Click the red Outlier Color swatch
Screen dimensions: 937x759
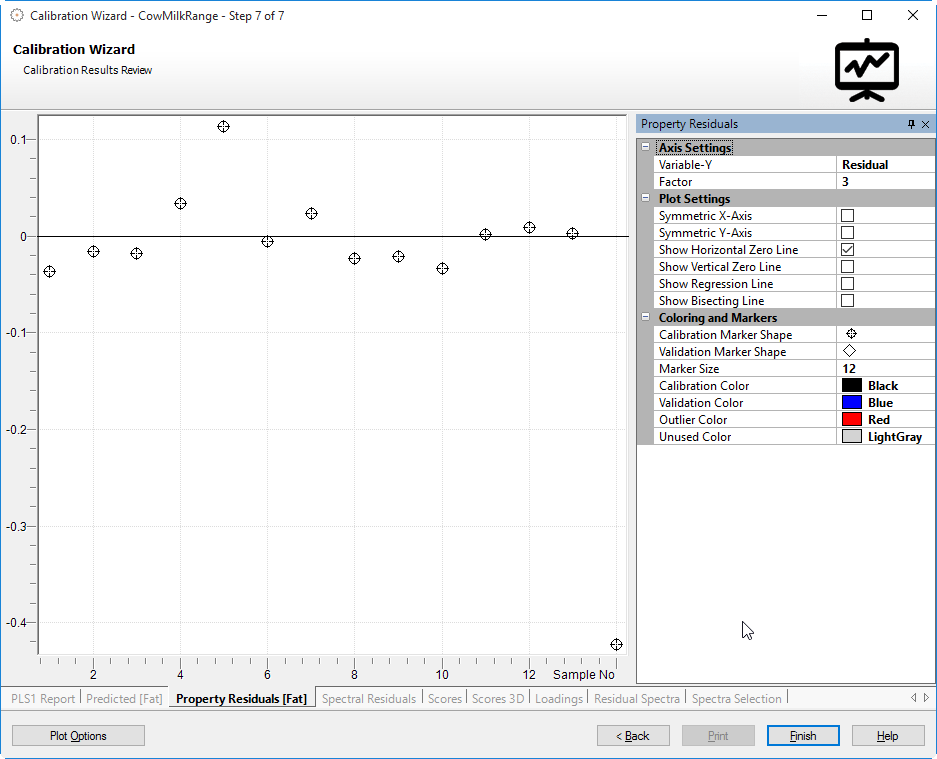(x=851, y=420)
